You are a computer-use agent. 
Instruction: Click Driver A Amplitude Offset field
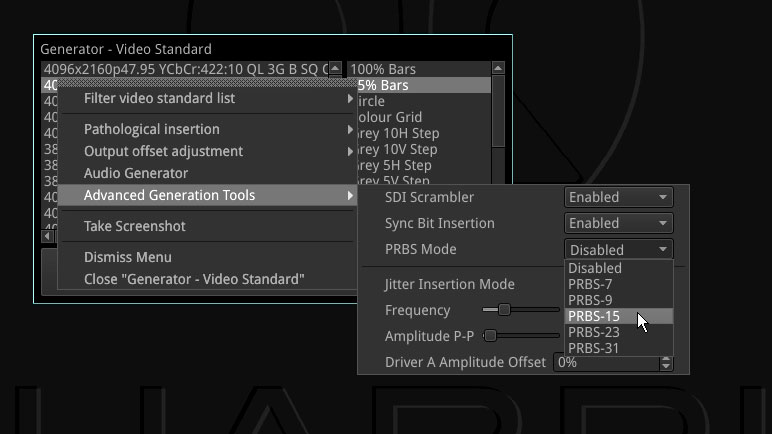pyautogui.click(x=607, y=363)
